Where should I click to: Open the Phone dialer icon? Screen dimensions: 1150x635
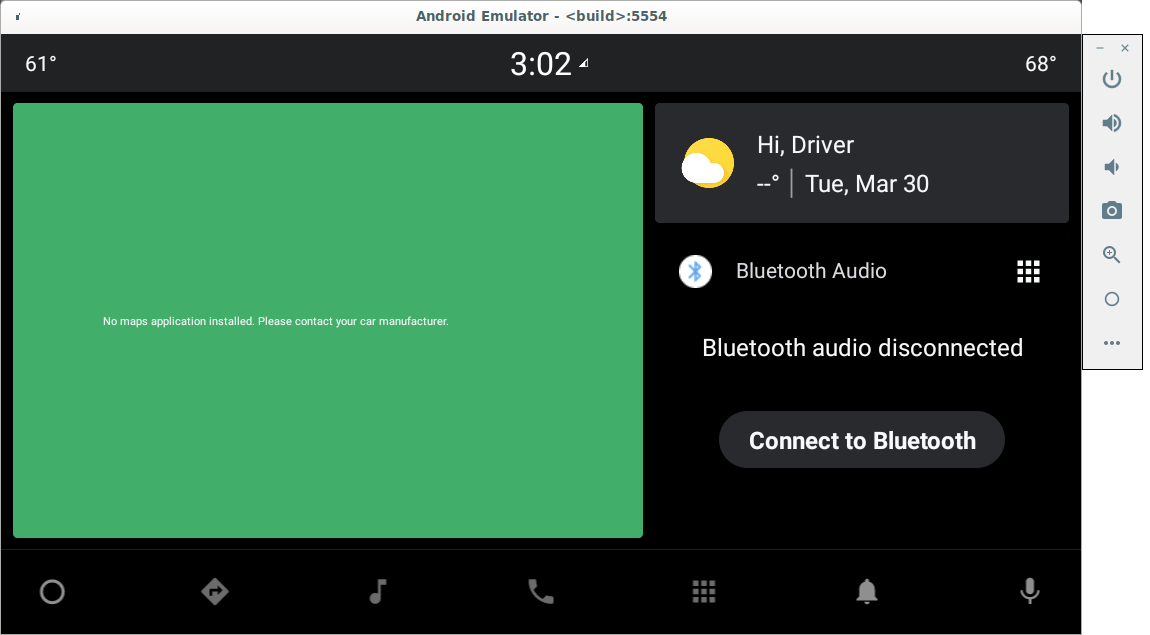tap(541, 592)
